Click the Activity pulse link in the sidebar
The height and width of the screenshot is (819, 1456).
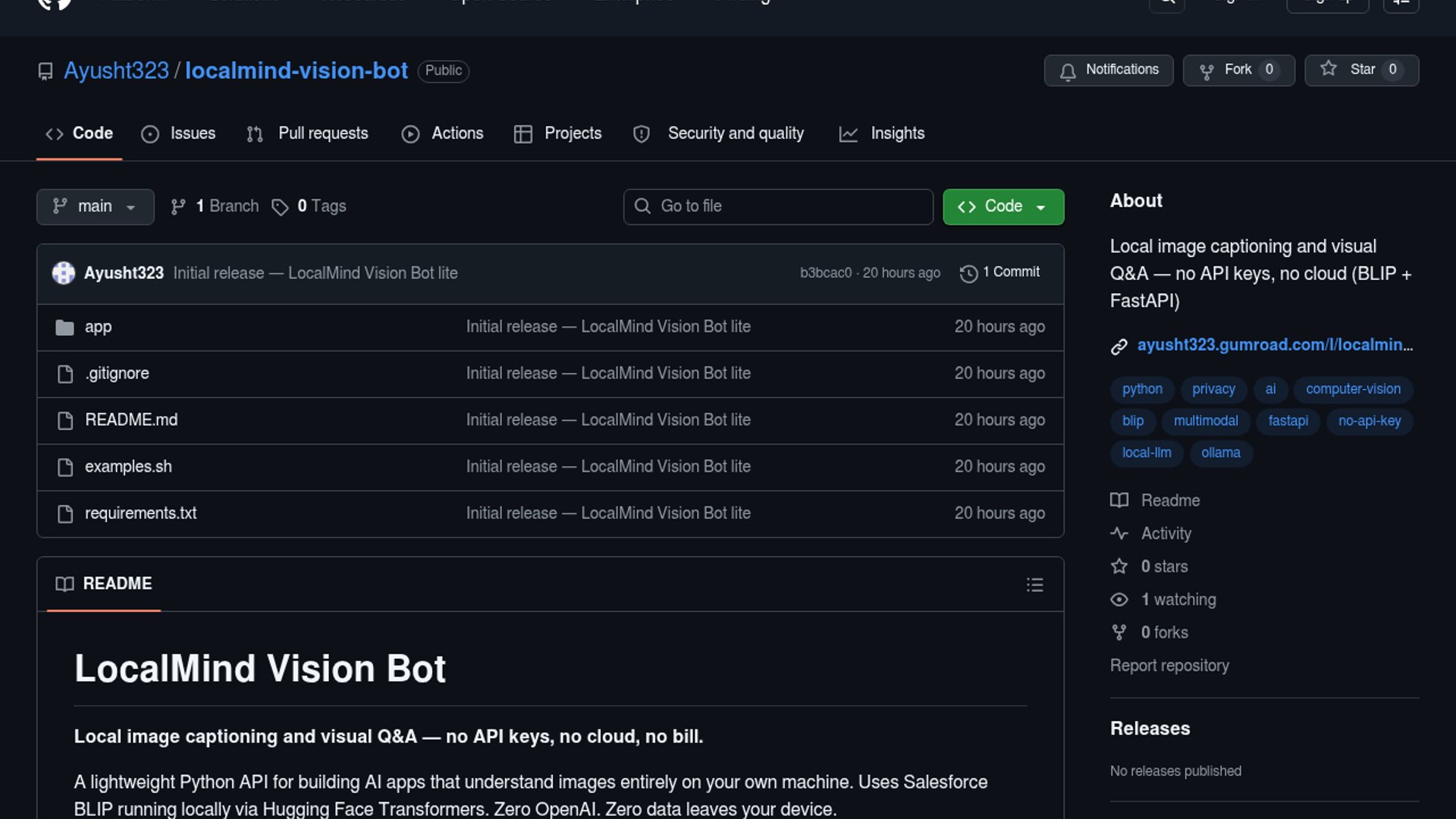(1166, 534)
